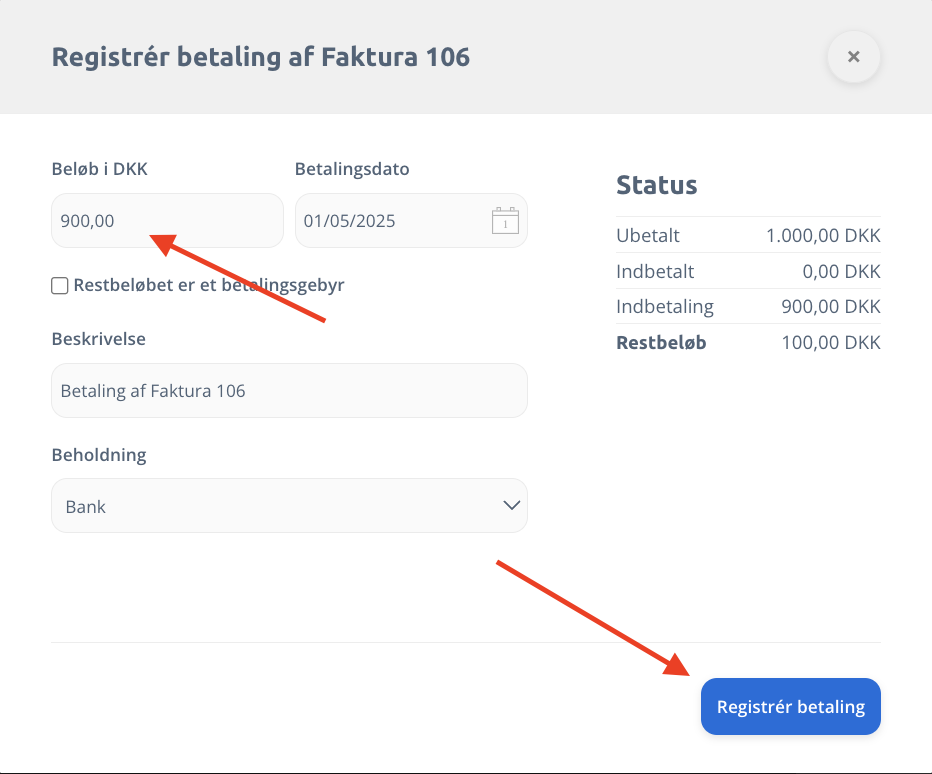932x774 pixels.
Task: Click the Indbetaling 900,00 DKK value
Action: (831, 306)
